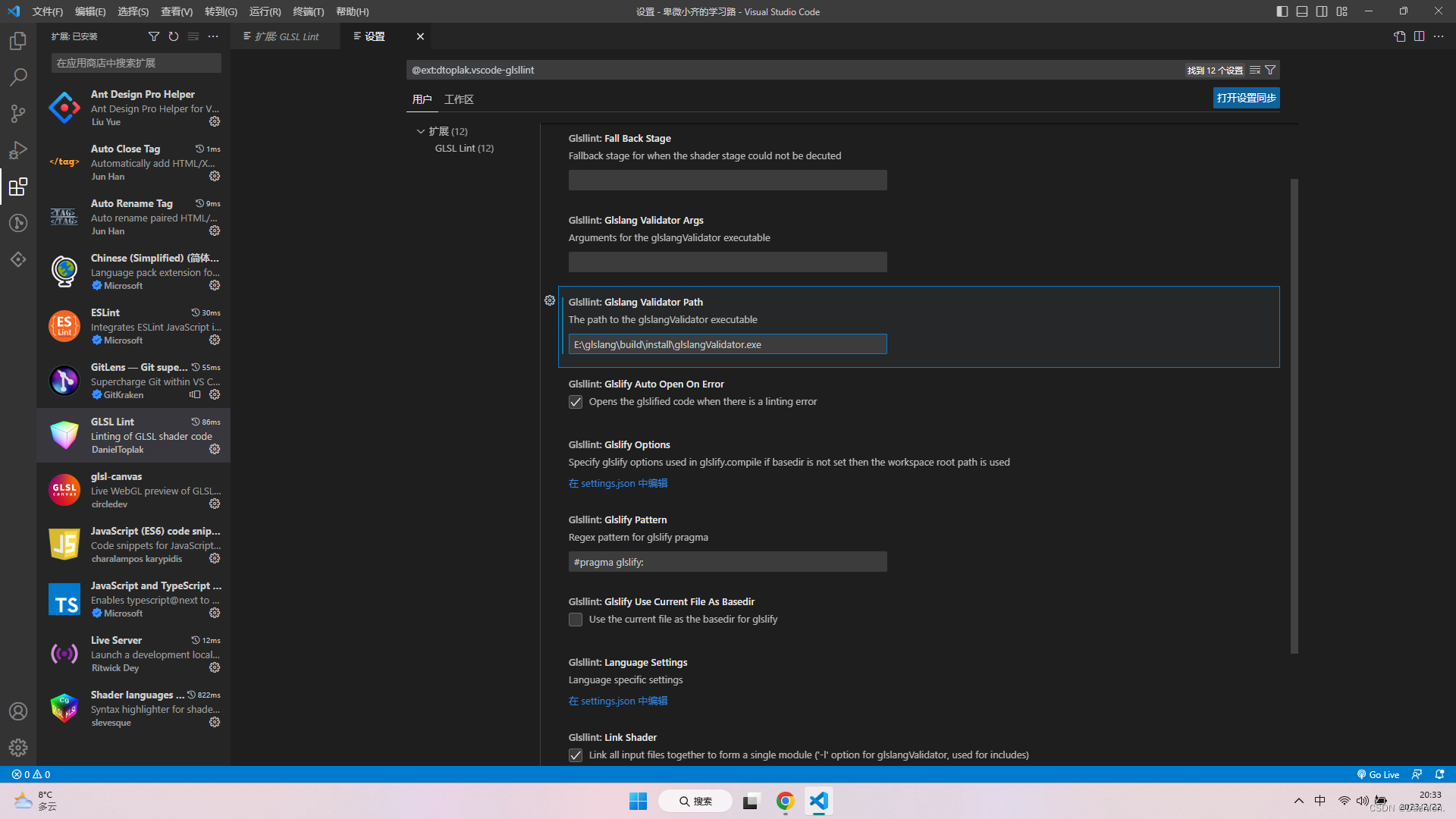The image size is (1456, 819).
Task: Edit Glslify Options in settings.json link
Action: tap(618, 483)
